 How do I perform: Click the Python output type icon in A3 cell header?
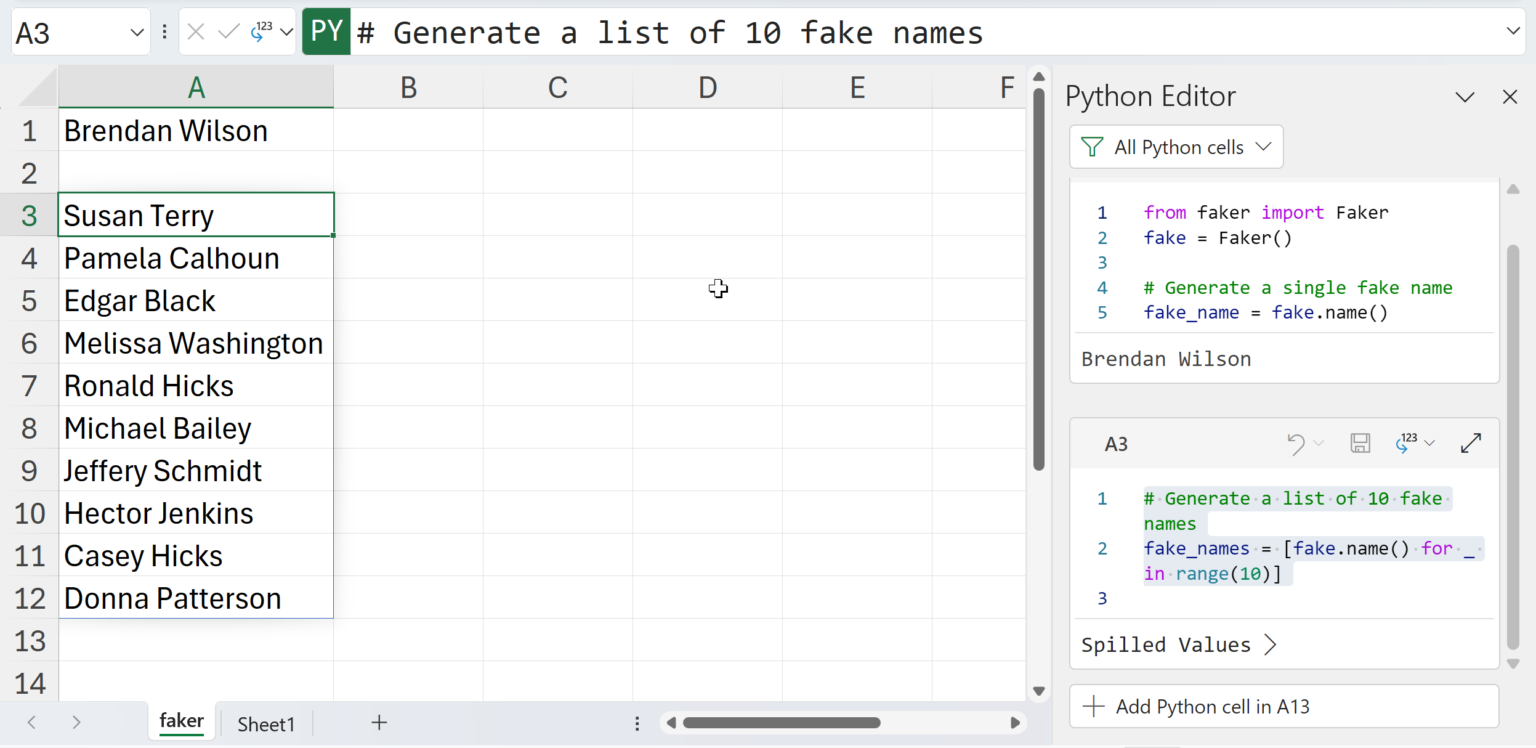pyautogui.click(x=1408, y=444)
